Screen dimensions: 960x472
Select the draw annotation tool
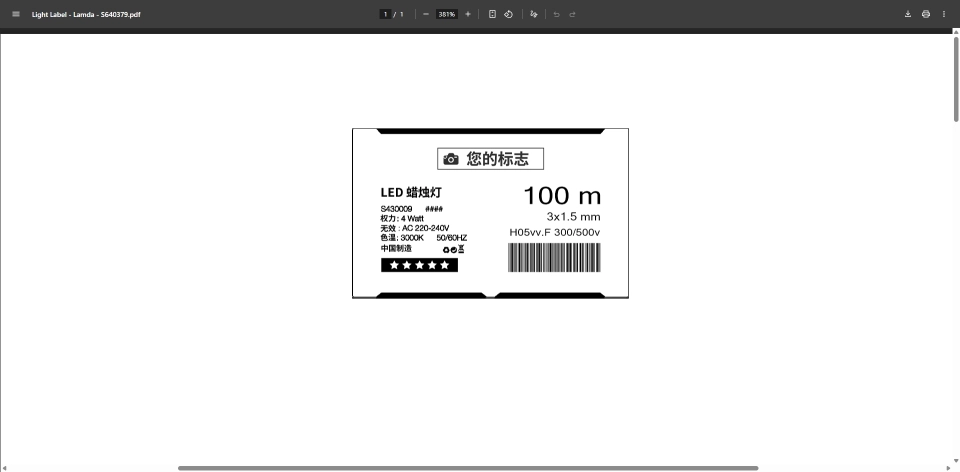point(534,14)
